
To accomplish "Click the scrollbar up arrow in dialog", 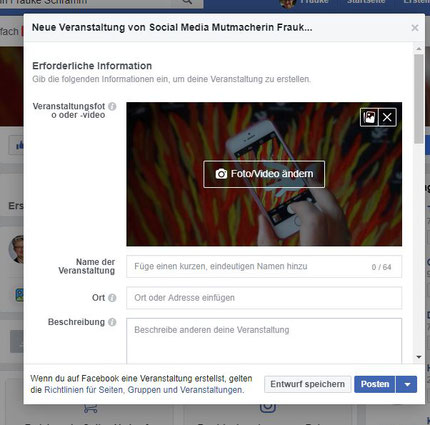I will (419, 49).
